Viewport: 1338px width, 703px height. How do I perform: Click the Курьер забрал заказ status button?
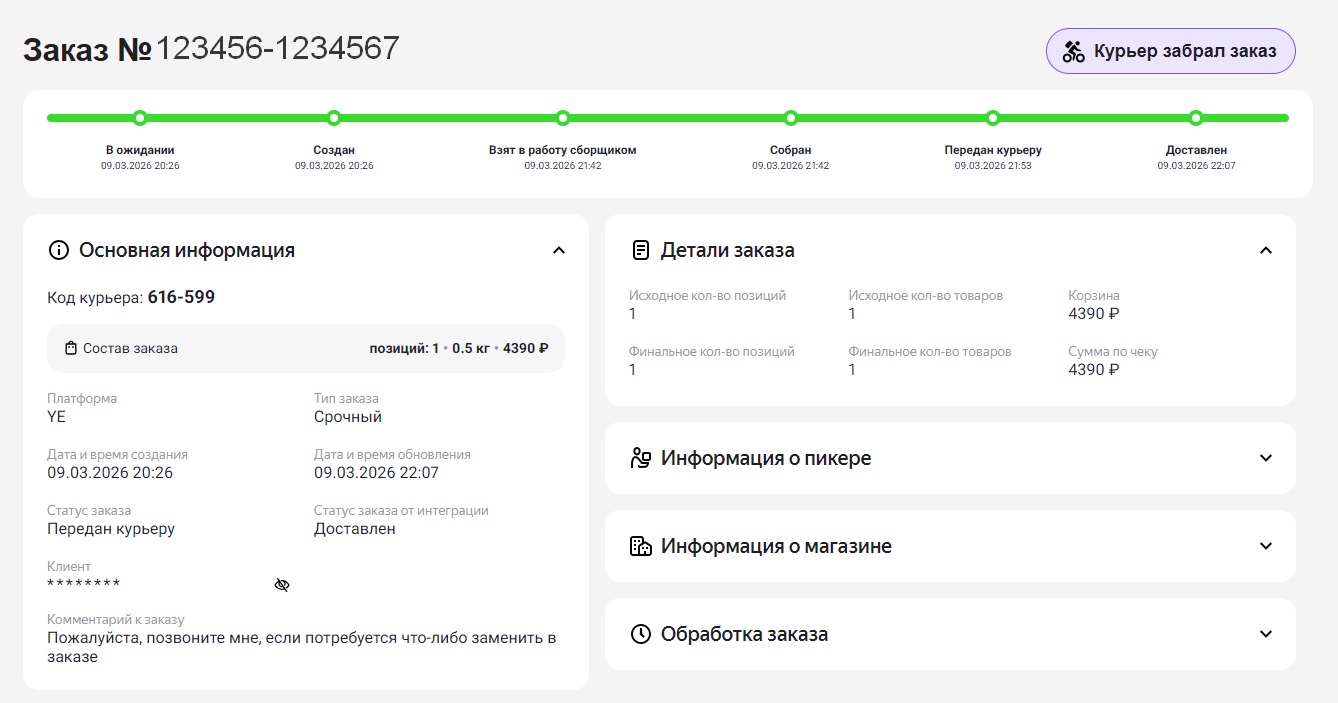click(1171, 51)
